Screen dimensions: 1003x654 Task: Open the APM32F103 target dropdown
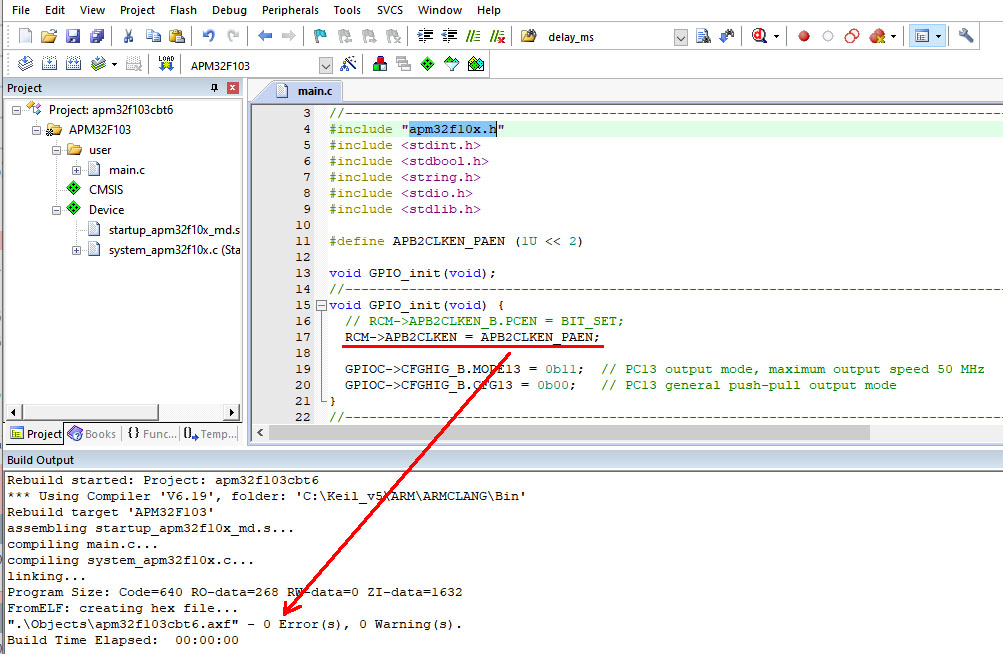tap(325, 65)
